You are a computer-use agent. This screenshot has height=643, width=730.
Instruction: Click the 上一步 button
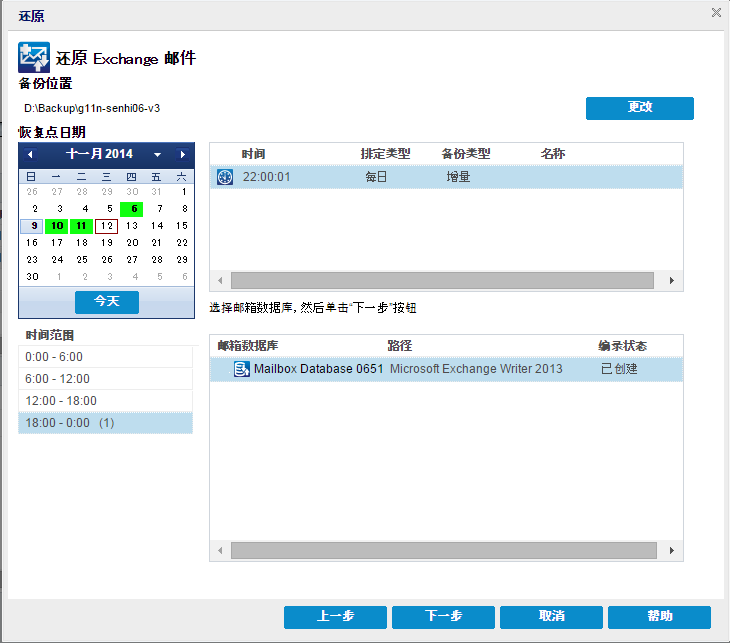[335, 617]
